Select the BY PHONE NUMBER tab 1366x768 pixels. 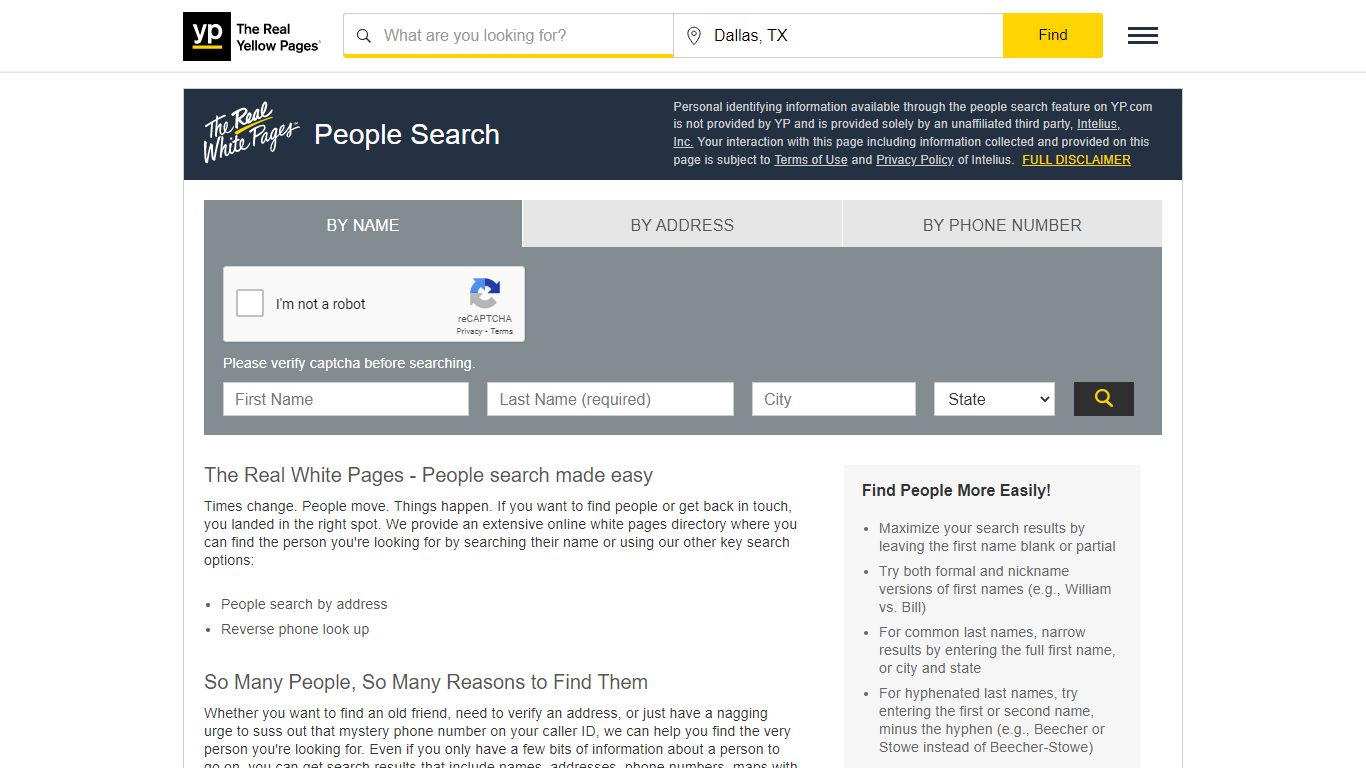1001,224
